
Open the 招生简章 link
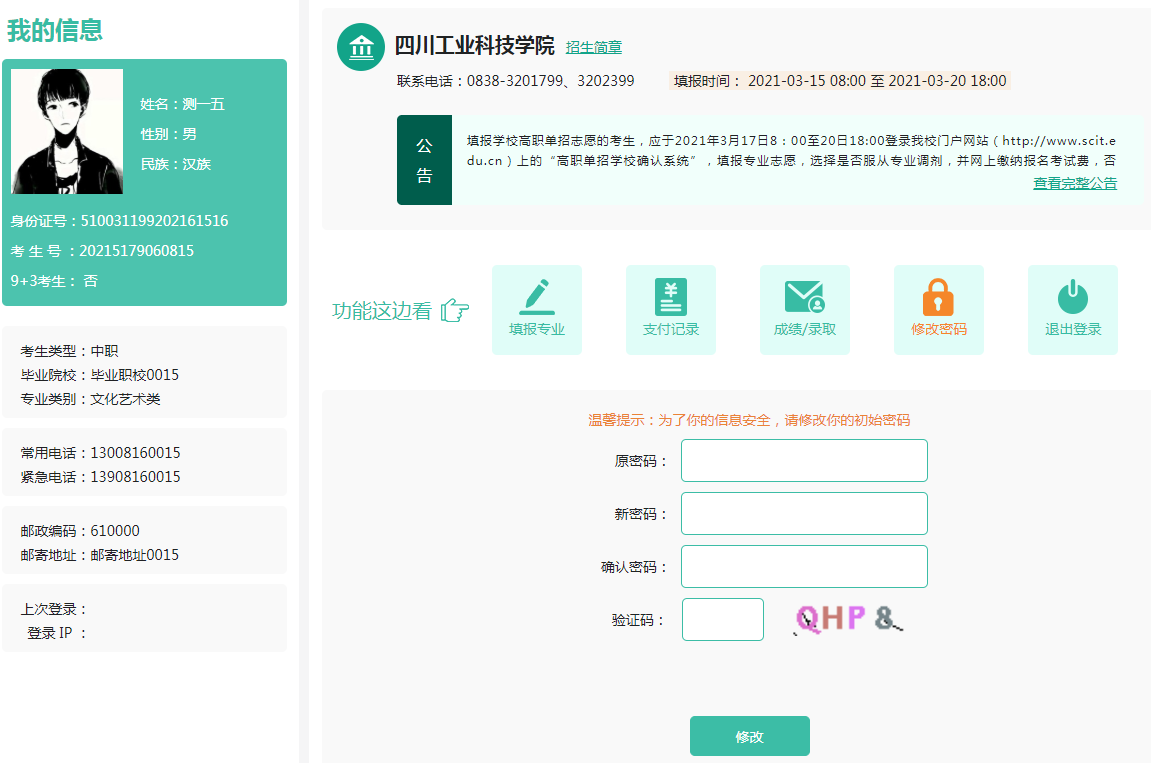593,47
